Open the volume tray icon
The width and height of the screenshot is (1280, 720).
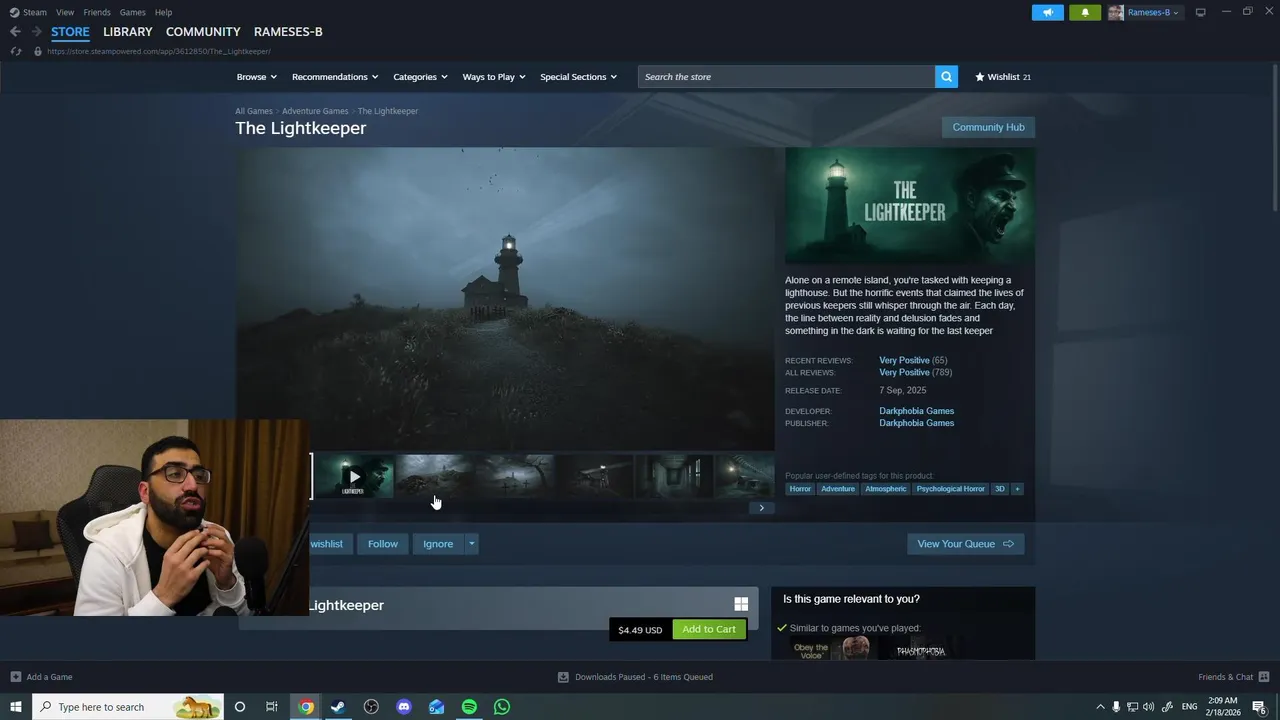tap(1148, 707)
